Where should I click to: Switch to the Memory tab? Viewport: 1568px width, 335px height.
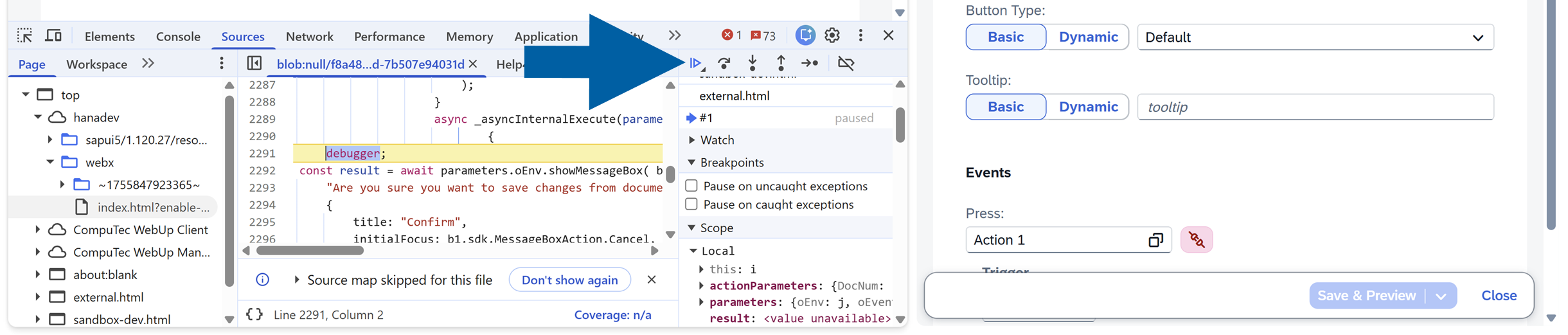point(469,37)
